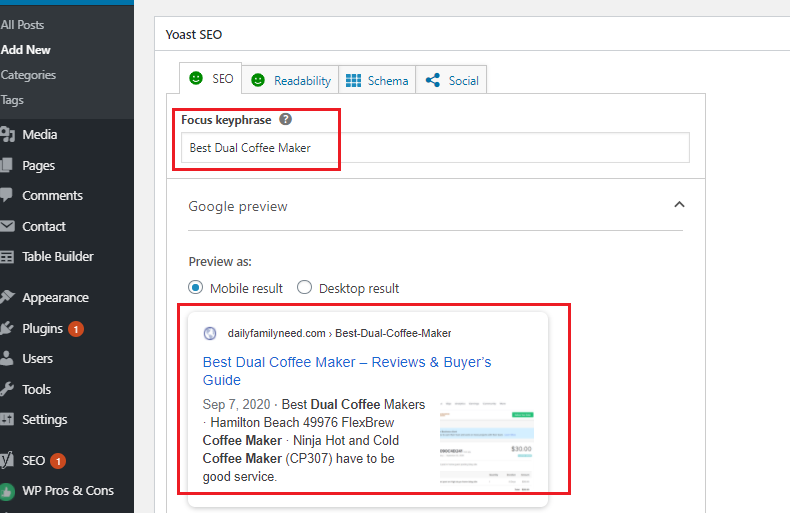Select the Mobile result radio button
790x513 pixels.
[x=196, y=288]
